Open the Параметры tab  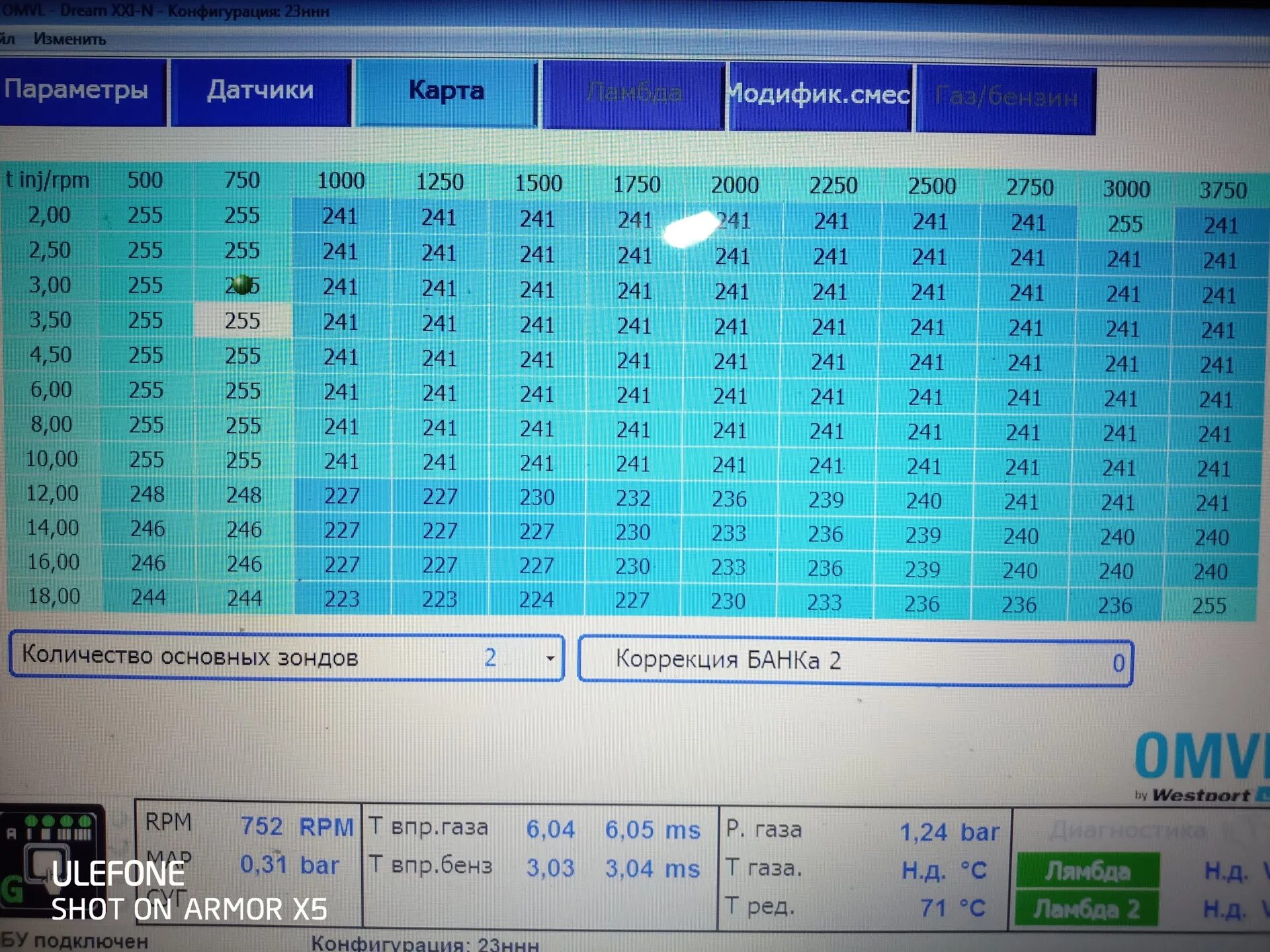(78, 91)
